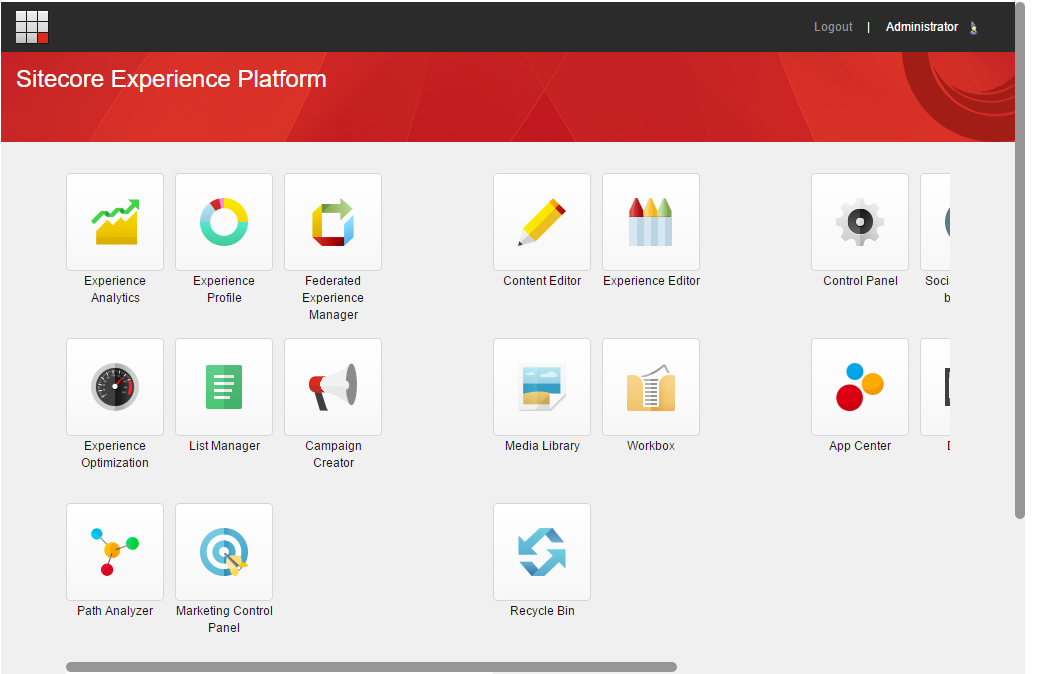Open the Experience Optimization gauge icon

(115, 387)
